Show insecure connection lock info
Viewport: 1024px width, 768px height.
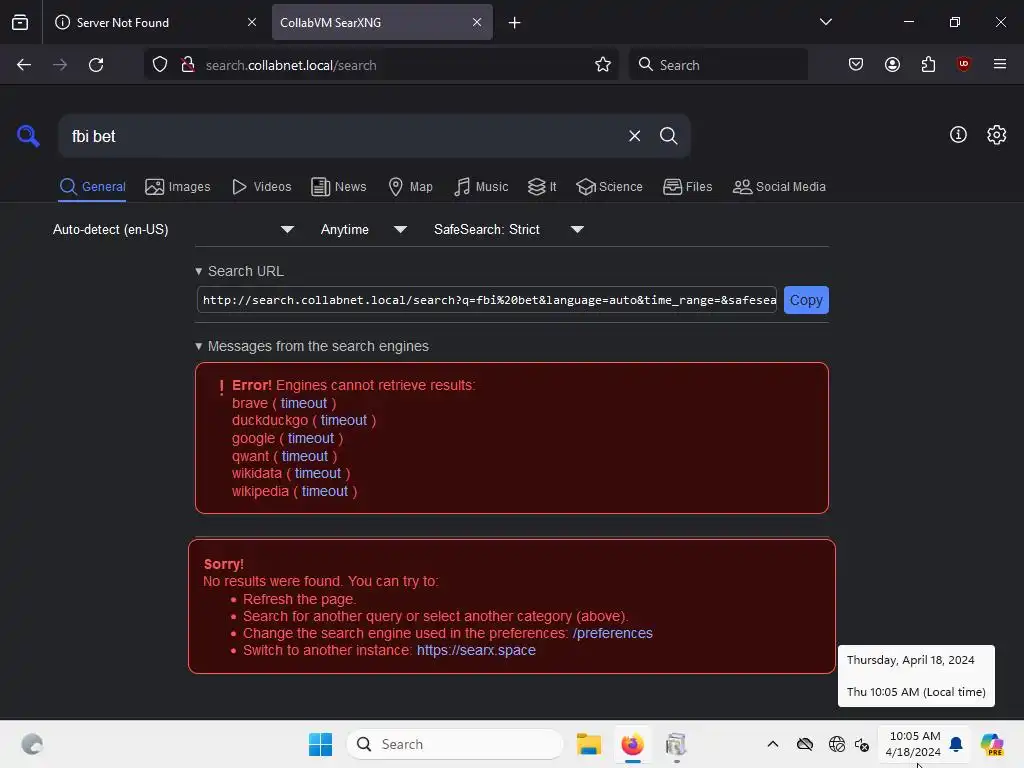coord(188,65)
